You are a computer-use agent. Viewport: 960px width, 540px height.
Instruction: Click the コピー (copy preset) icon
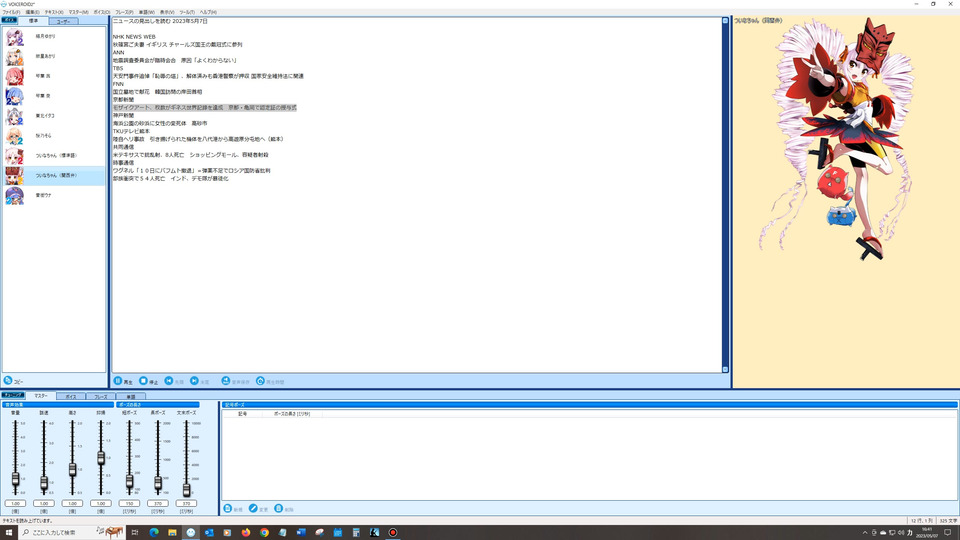pos(8,381)
